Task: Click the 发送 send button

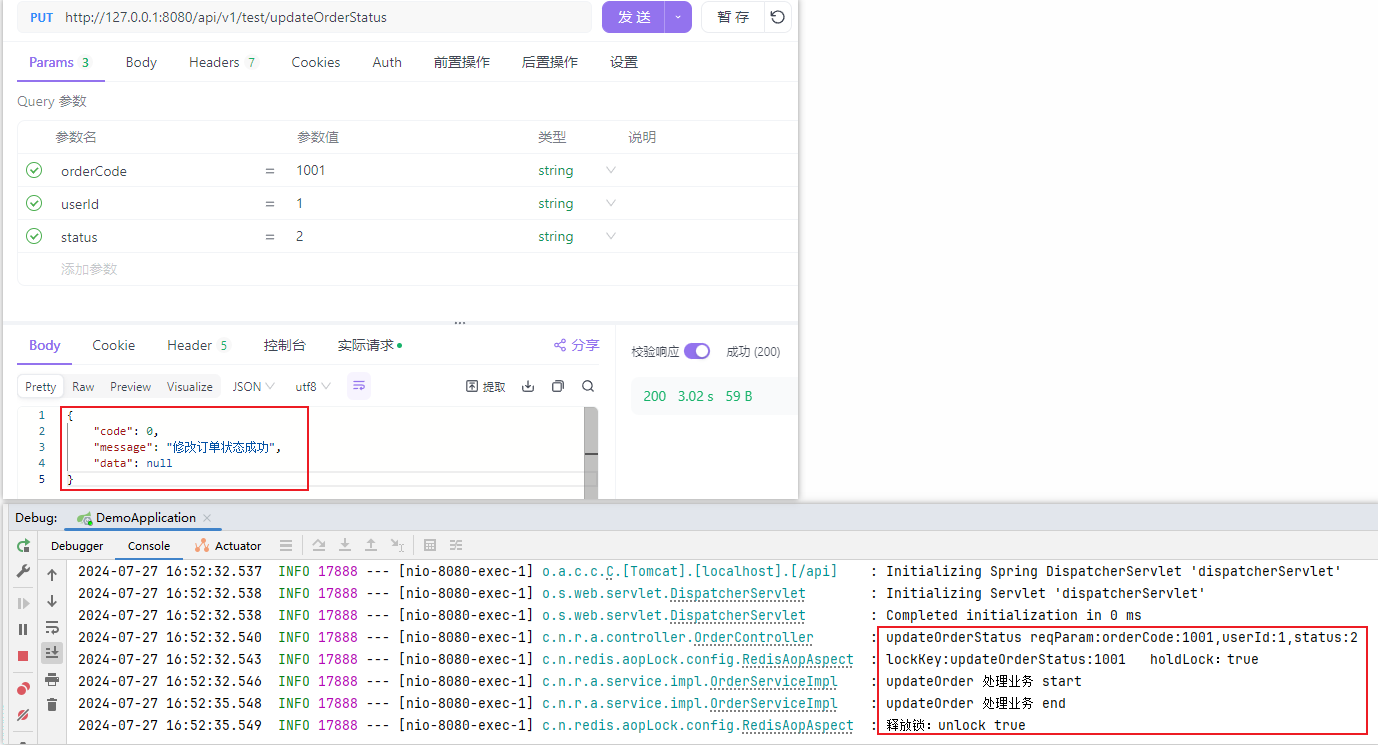Action: (634, 17)
